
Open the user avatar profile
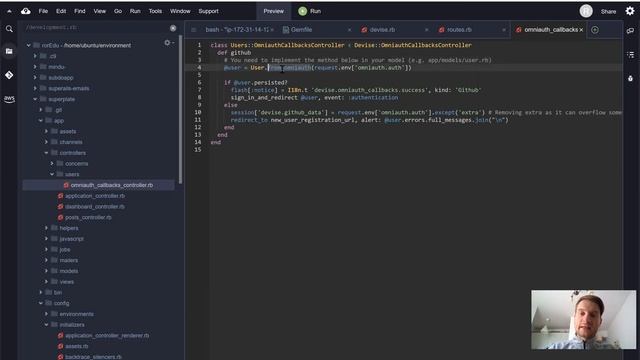click(x=586, y=11)
